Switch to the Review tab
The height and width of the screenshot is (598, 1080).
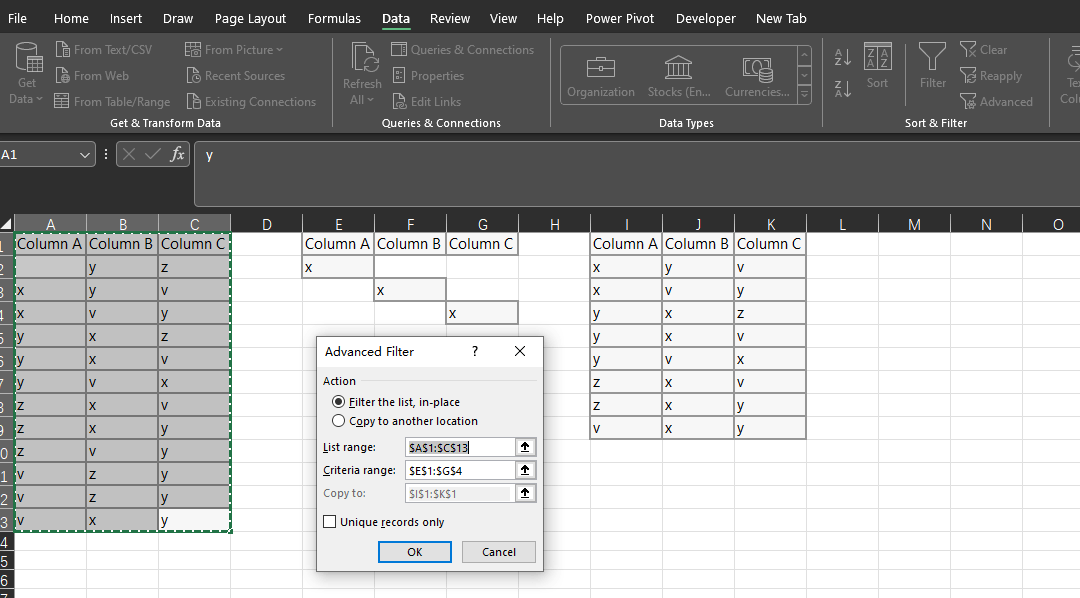(x=450, y=19)
